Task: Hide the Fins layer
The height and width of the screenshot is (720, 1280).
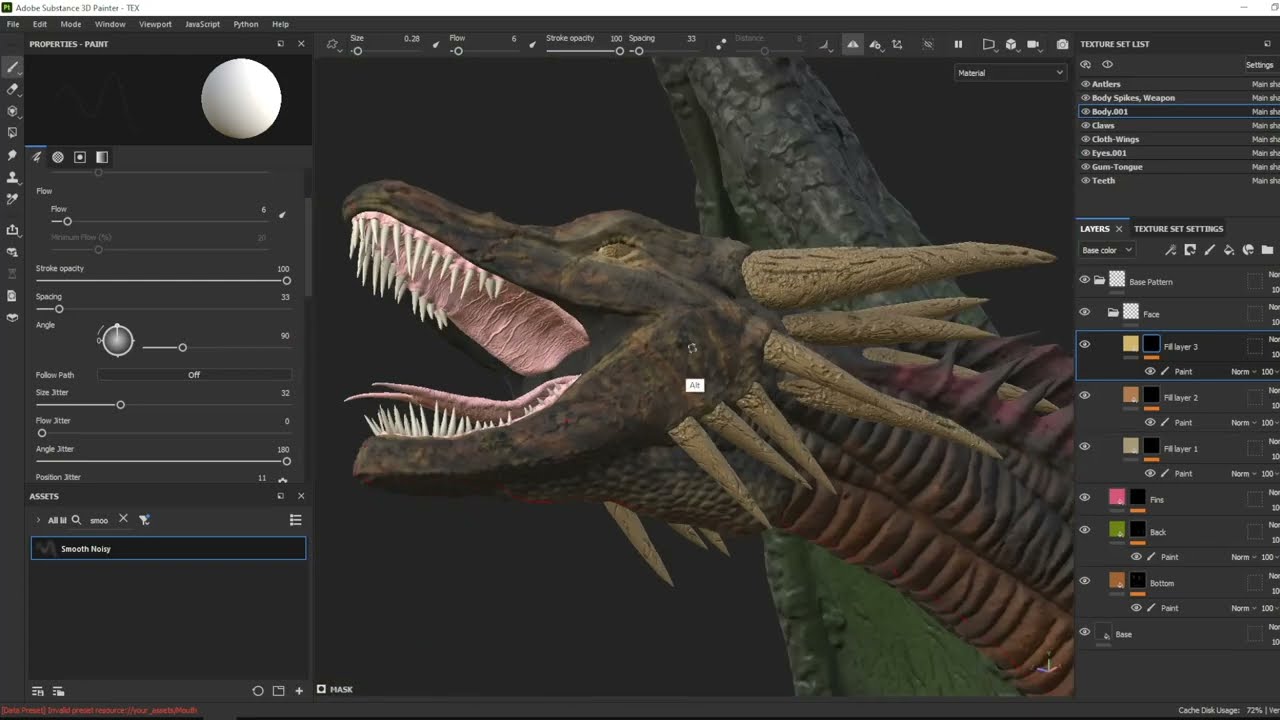Action: 1084,497
